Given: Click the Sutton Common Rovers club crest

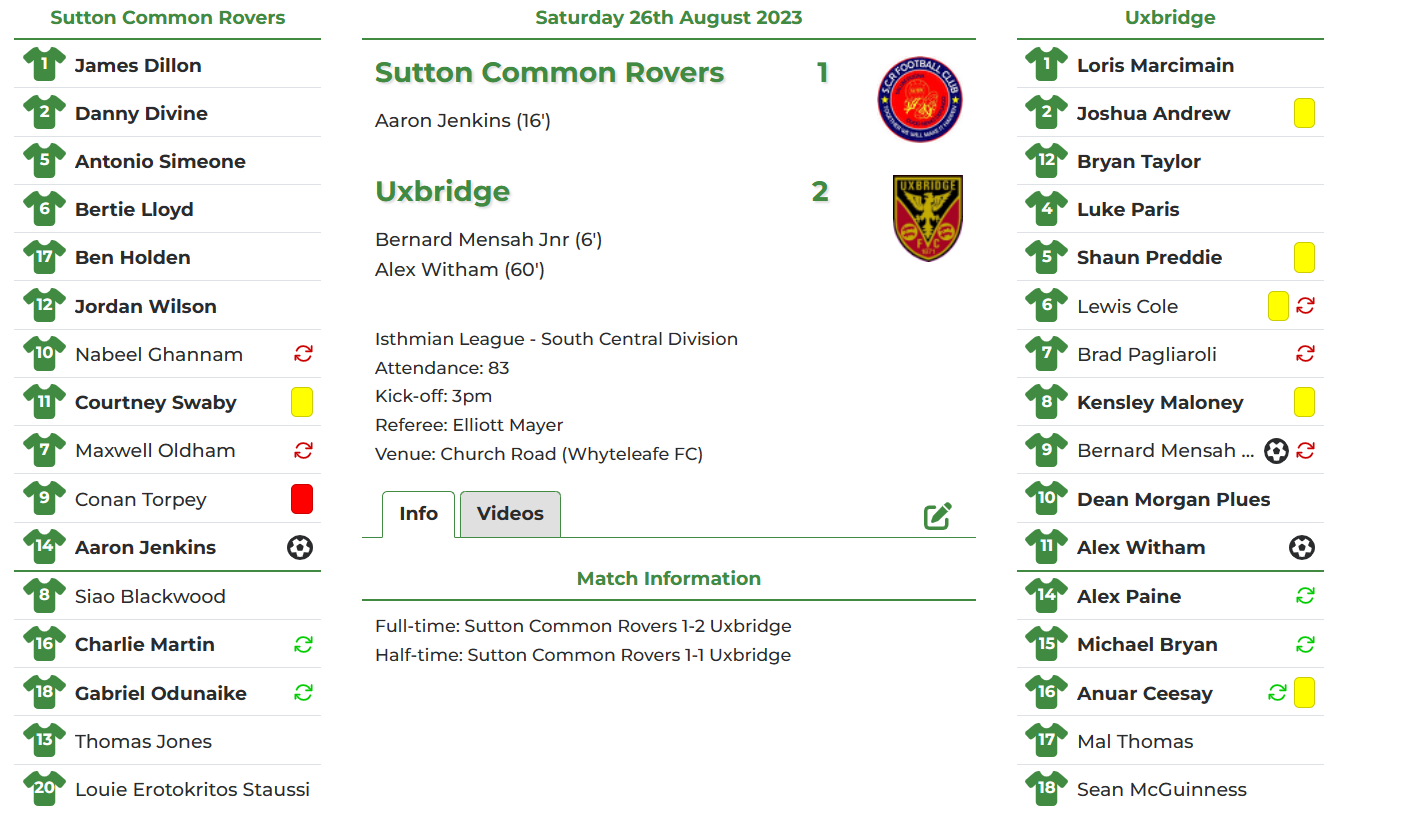Looking at the screenshot, I should (919, 98).
